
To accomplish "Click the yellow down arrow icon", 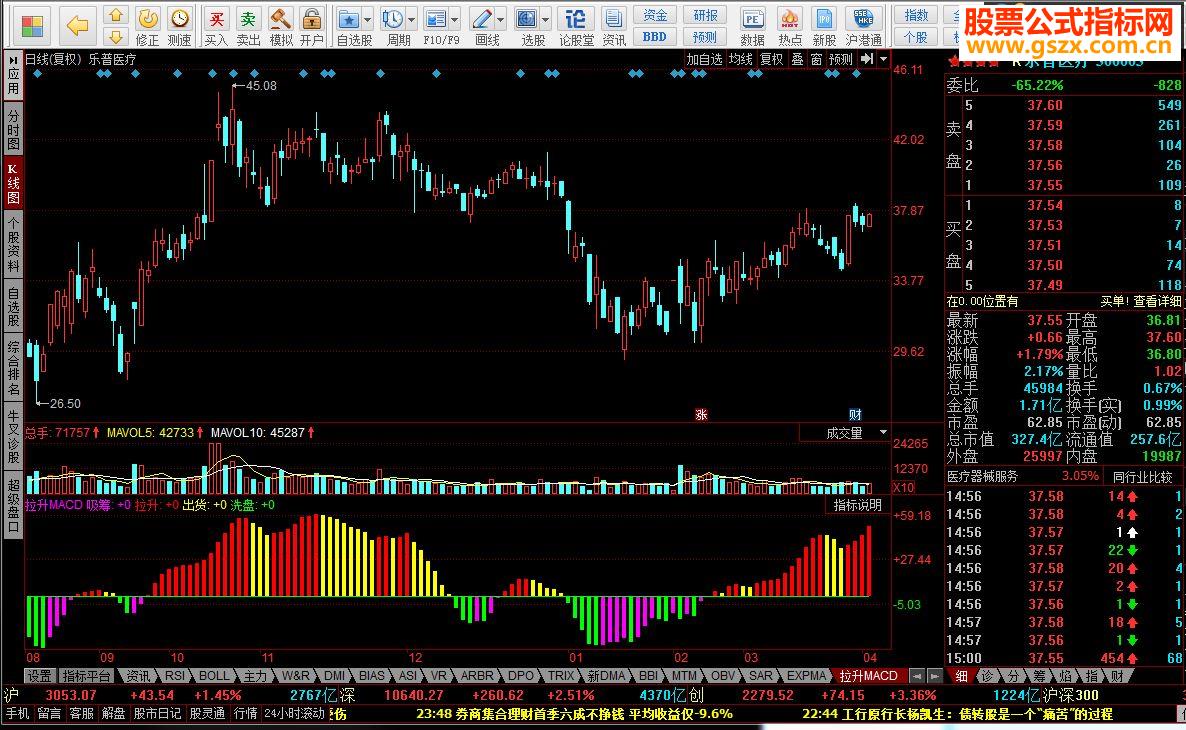I will (x=115, y=36).
